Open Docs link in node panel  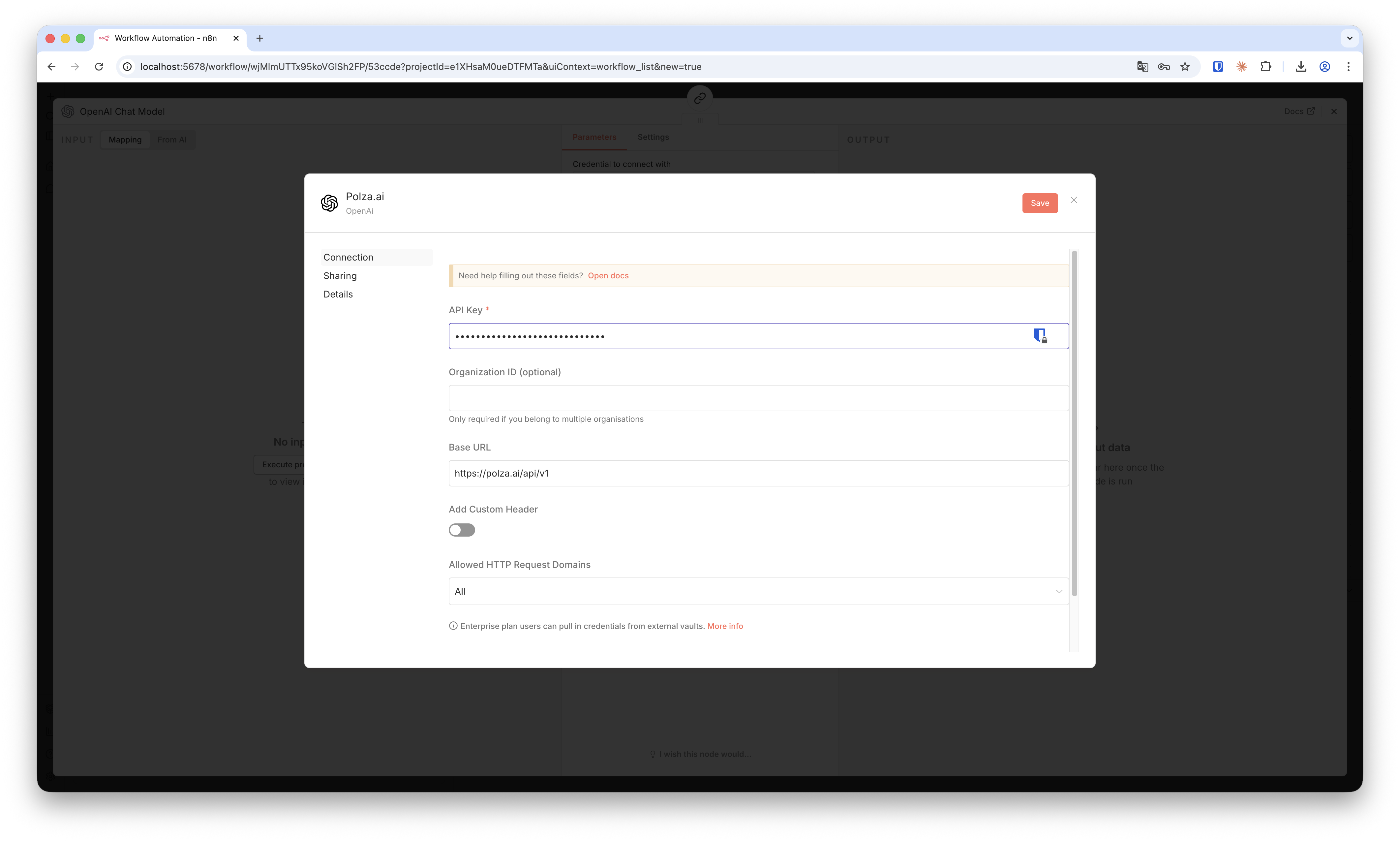[1299, 112]
